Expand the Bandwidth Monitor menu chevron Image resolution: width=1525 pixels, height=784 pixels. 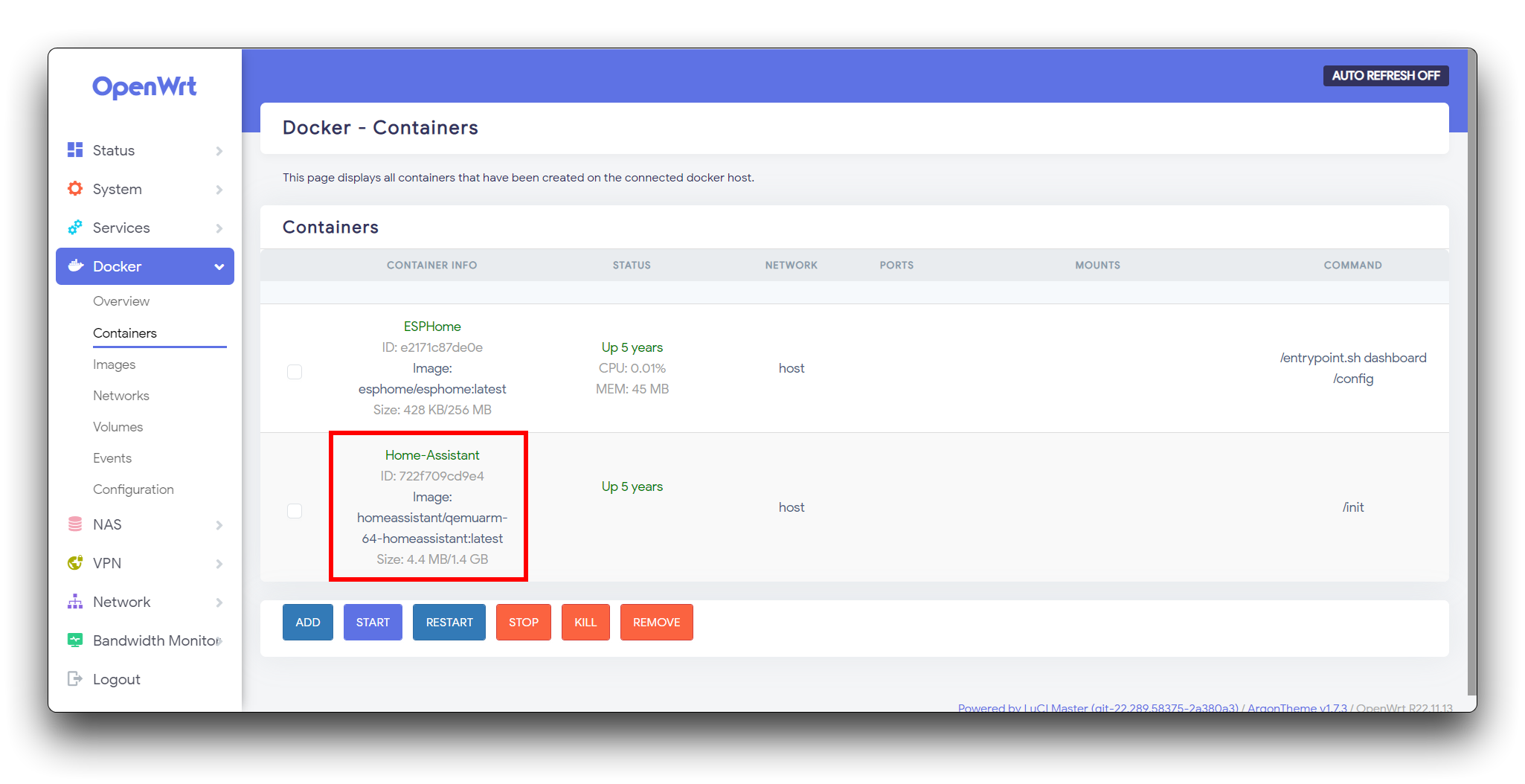(x=220, y=641)
